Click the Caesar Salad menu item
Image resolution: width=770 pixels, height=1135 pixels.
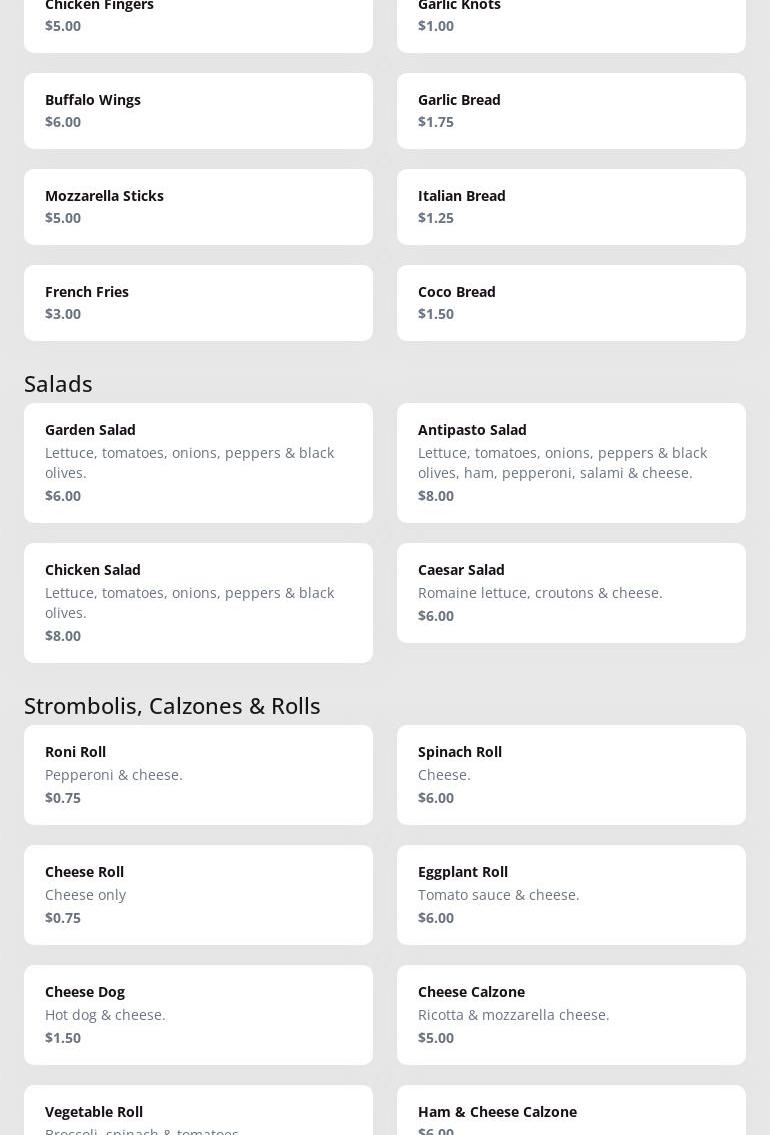tap(571, 593)
